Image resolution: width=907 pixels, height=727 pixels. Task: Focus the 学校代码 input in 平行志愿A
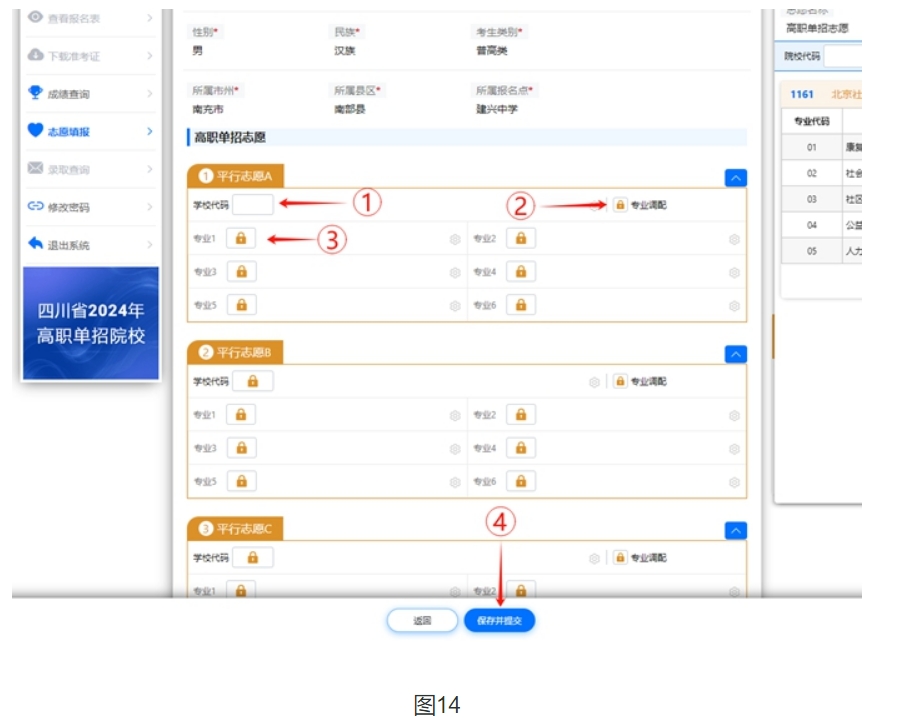pyautogui.click(x=253, y=205)
